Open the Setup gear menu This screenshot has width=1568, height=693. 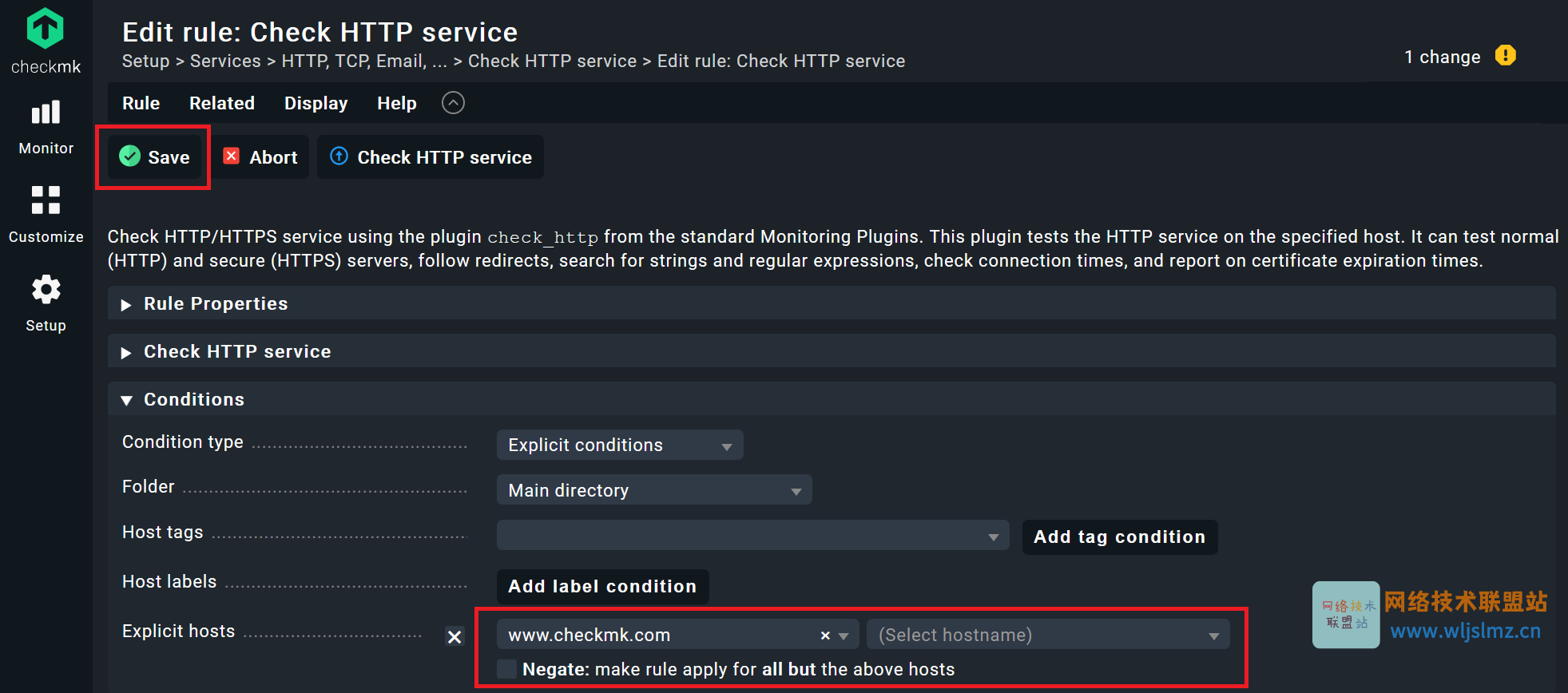(46, 303)
